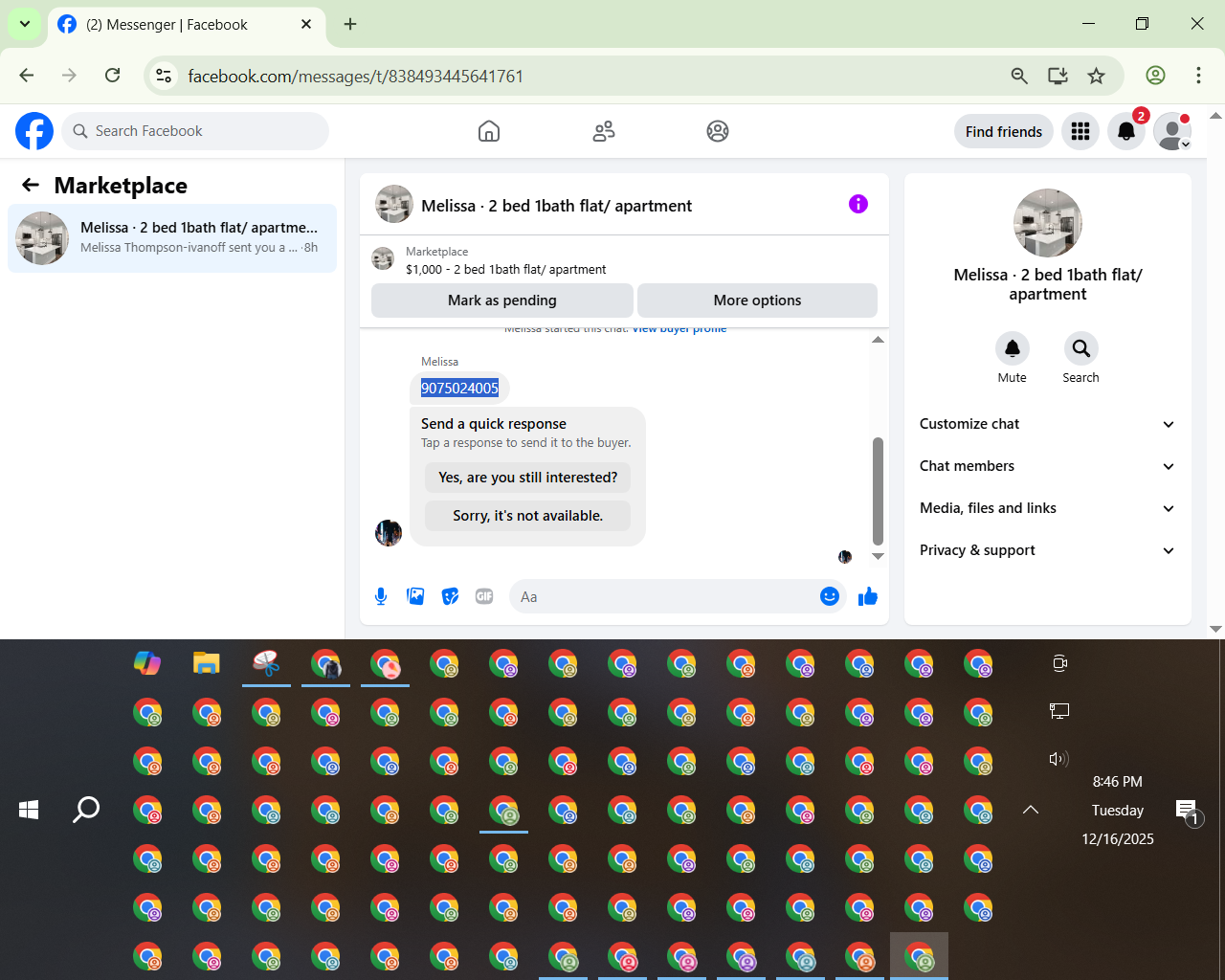Open the Facebook menu grid icon
This screenshot has width=1225, height=980.
(1080, 131)
